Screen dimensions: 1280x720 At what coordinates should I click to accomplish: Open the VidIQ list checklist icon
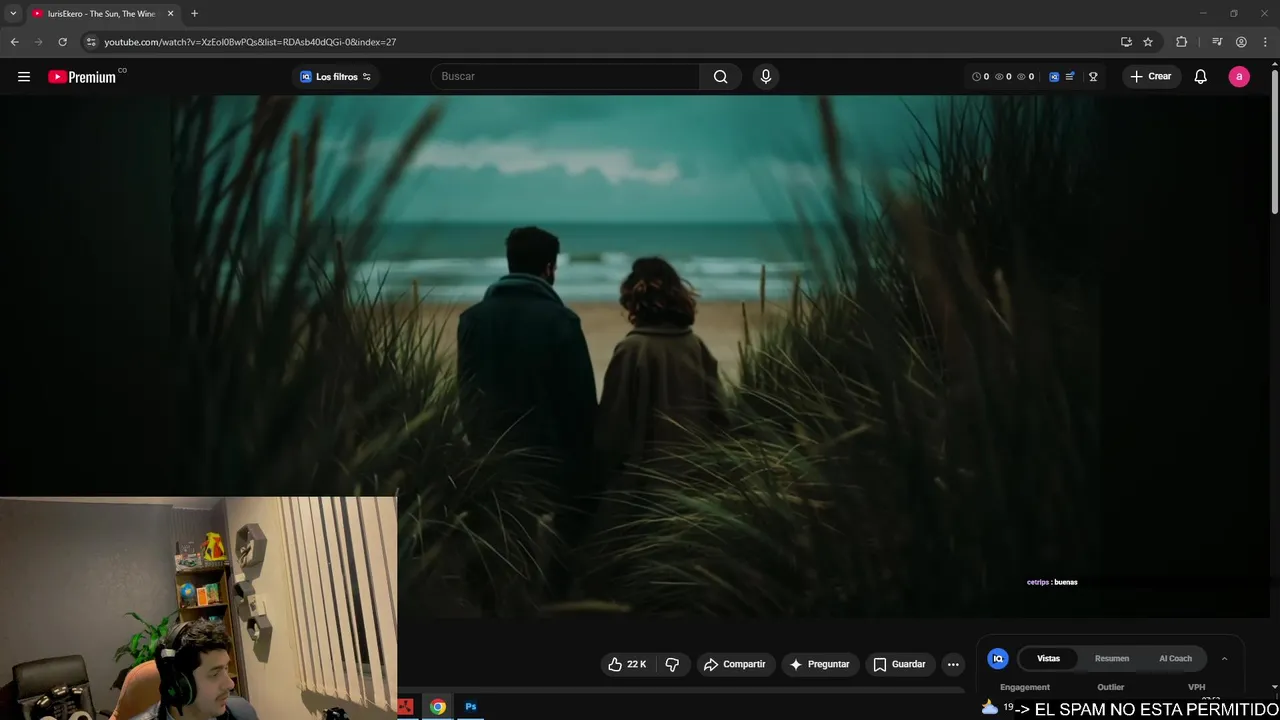(x=1071, y=77)
